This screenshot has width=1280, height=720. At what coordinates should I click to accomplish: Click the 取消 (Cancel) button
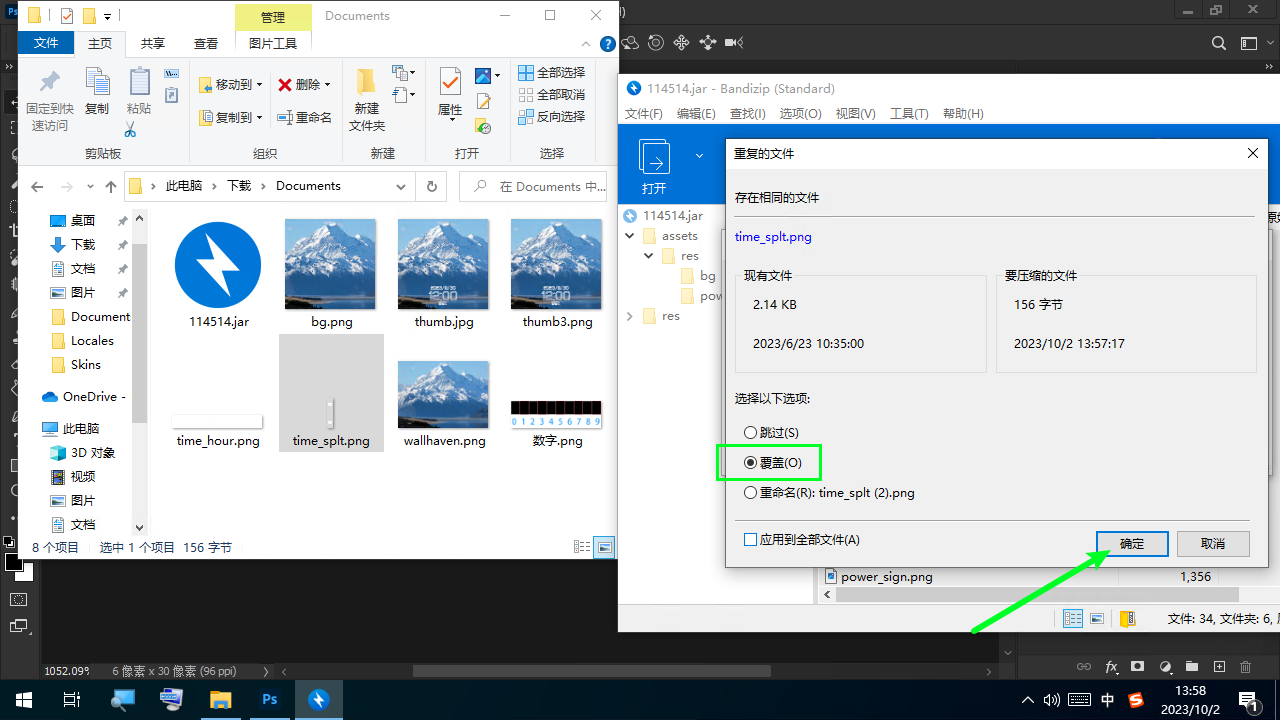coord(1213,544)
